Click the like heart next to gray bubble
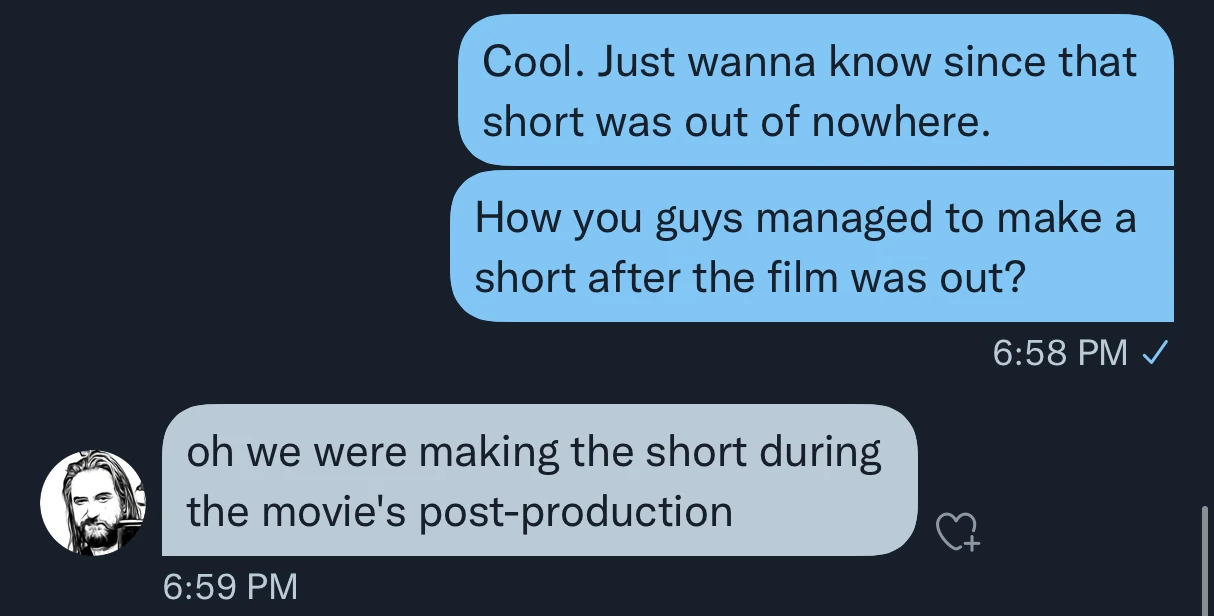Viewport: 1214px width, 616px height. tap(957, 532)
